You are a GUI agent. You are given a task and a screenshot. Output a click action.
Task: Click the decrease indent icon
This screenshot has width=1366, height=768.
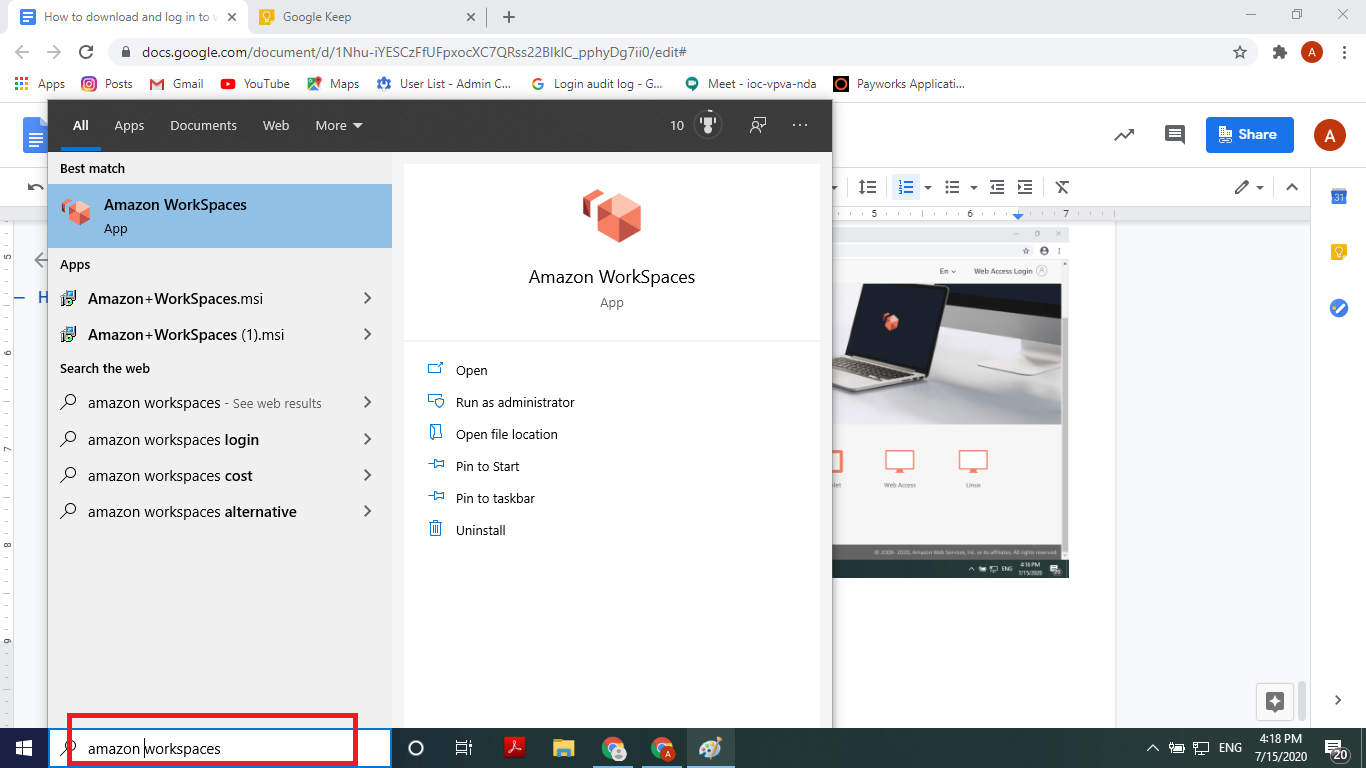pyautogui.click(x=997, y=187)
